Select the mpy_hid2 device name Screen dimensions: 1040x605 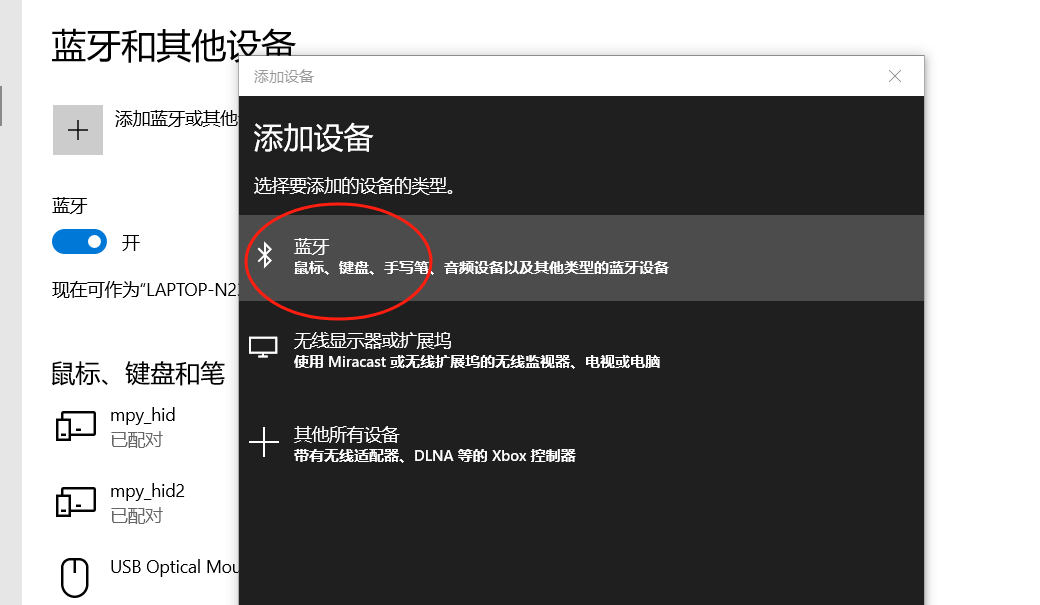pyautogui.click(x=147, y=491)
